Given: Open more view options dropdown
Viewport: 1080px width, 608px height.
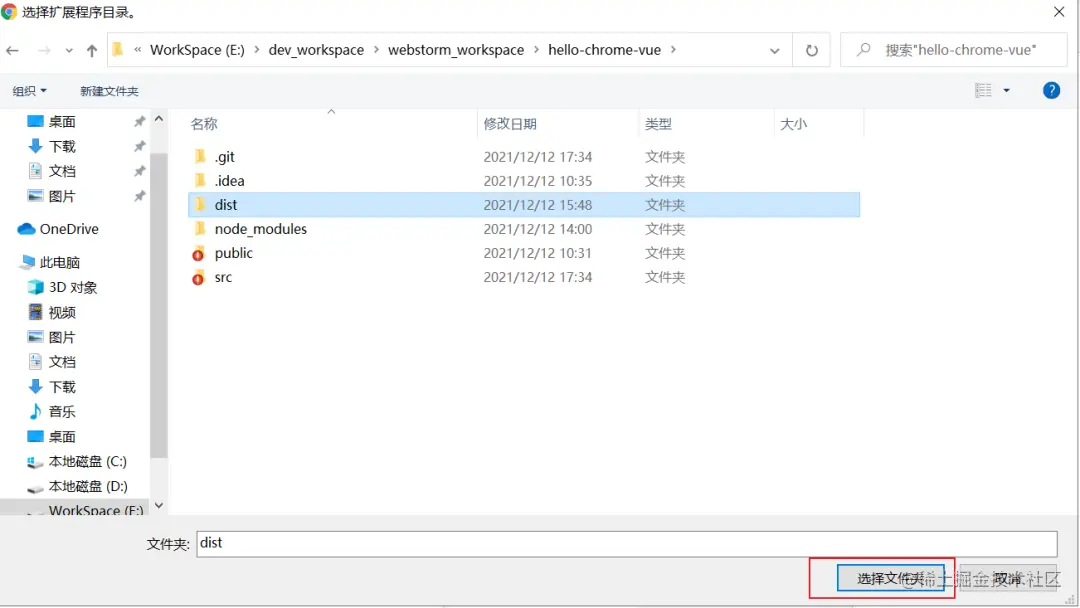Looking at the screenshot, I should 1006,90.
